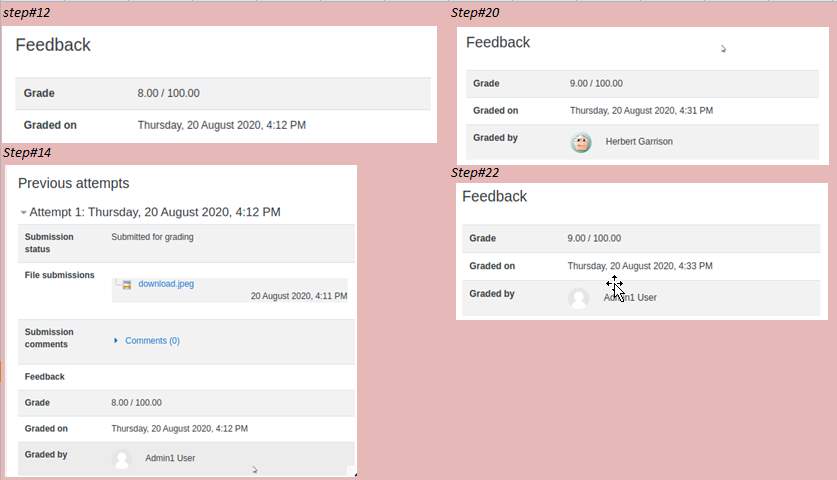
Task: Click the Attempt 1 heading text
Action: tap(155, 212)
